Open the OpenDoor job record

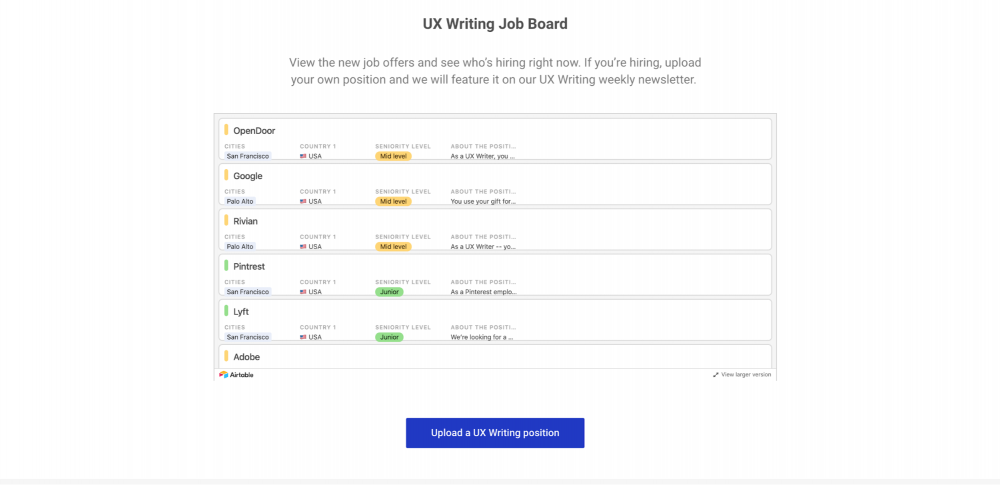point(495,138)
